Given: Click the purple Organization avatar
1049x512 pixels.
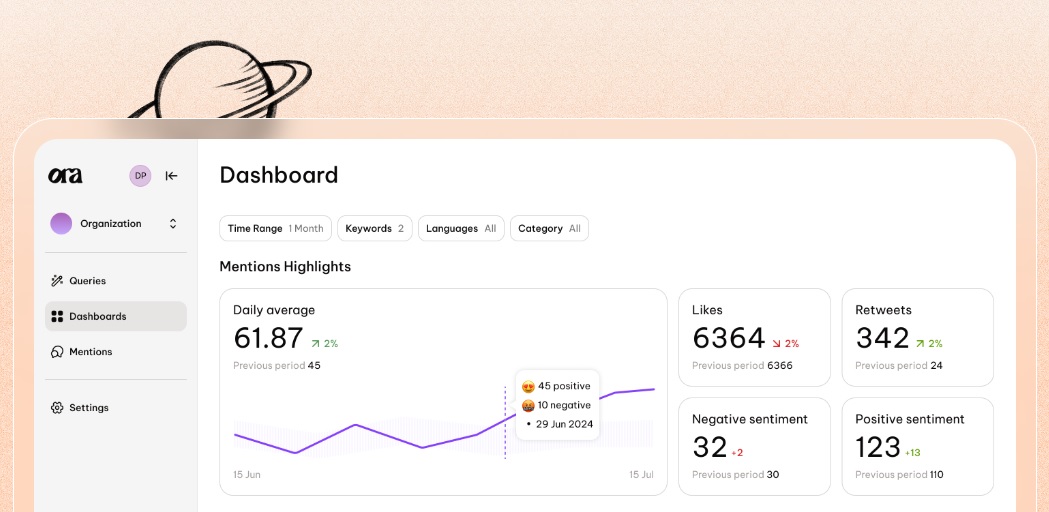Looking at the screenshot, I should pos(61,224).
